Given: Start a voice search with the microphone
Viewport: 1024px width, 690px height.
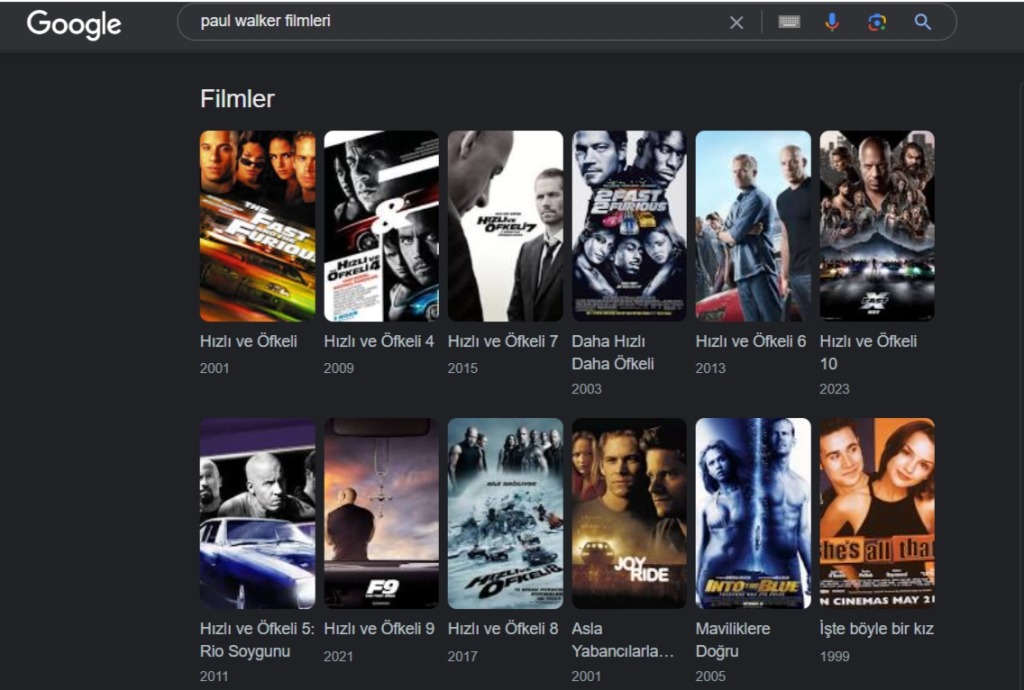Looking at the screenshot, I should pos(832,22).
